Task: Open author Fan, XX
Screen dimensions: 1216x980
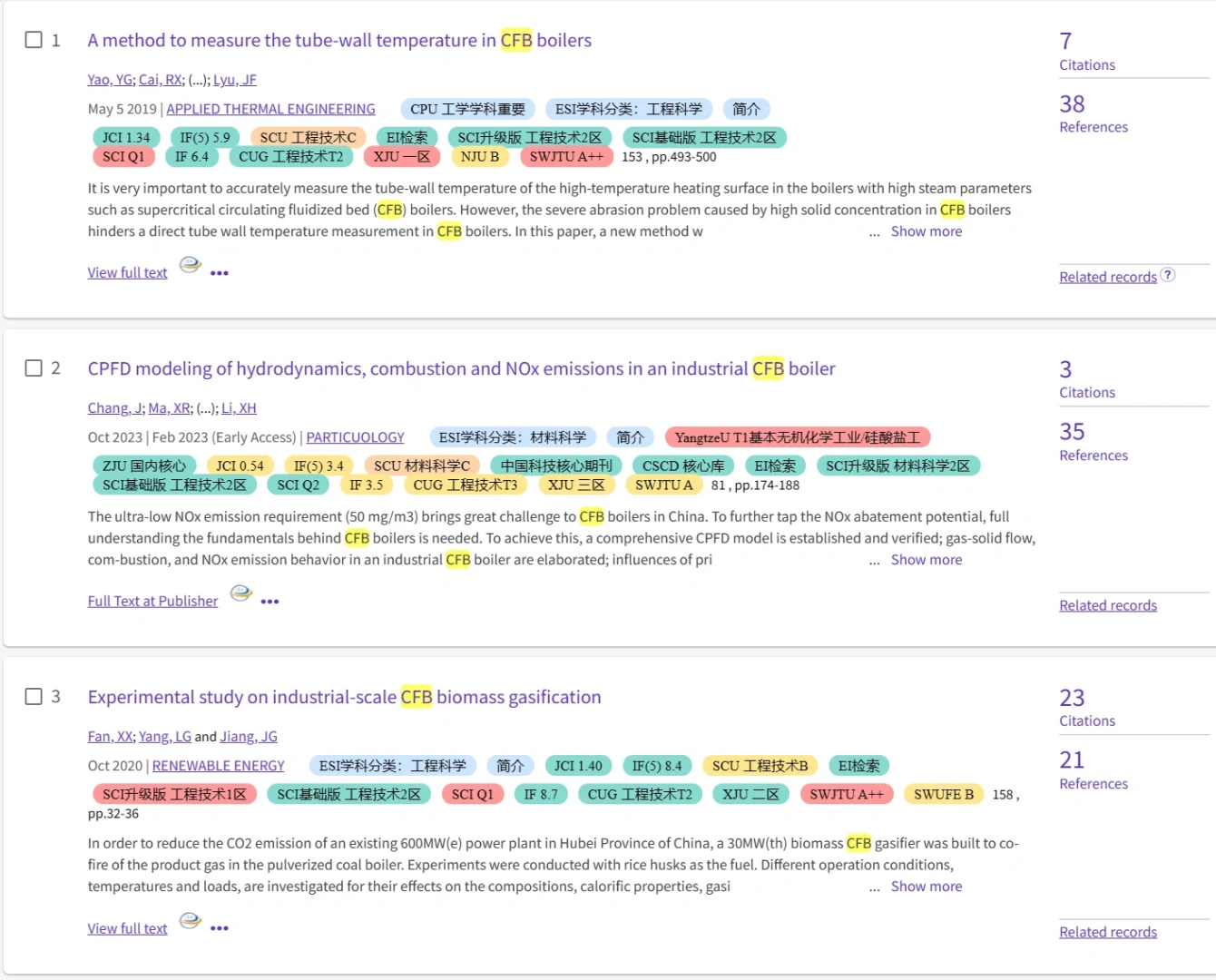Action: click(111, 737)
